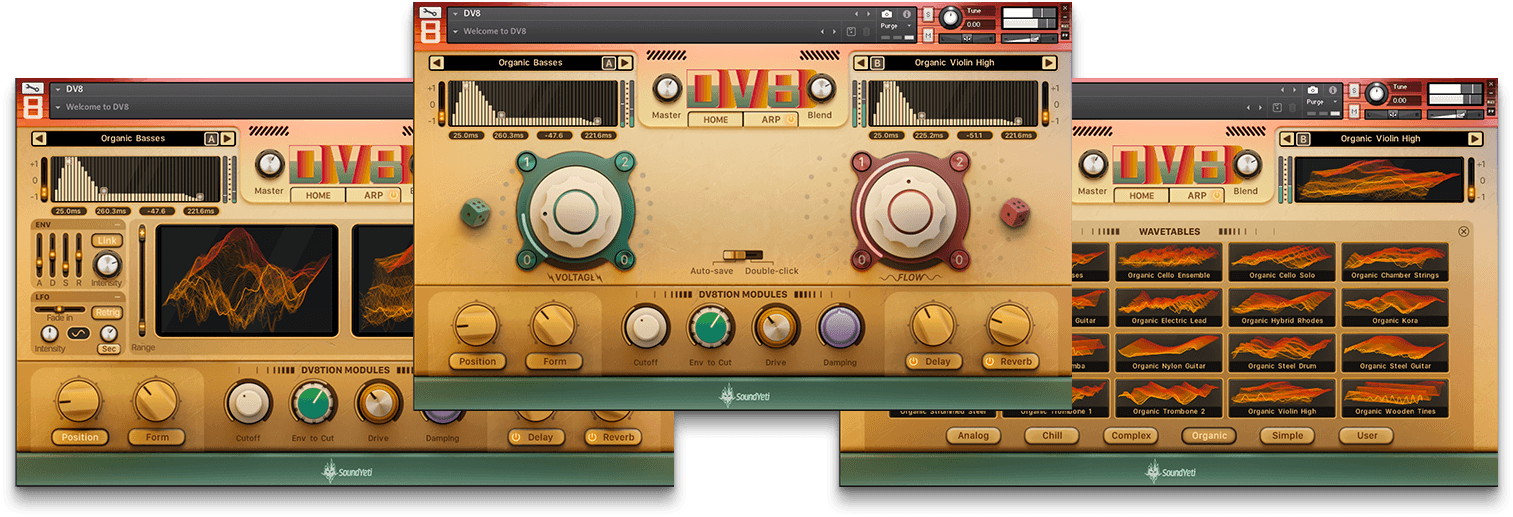Viewport: 1513px width, 517px height.
Task: Select green slot 1 on Voltage macro
Action: pyautogui.click(x=529, y=163)
